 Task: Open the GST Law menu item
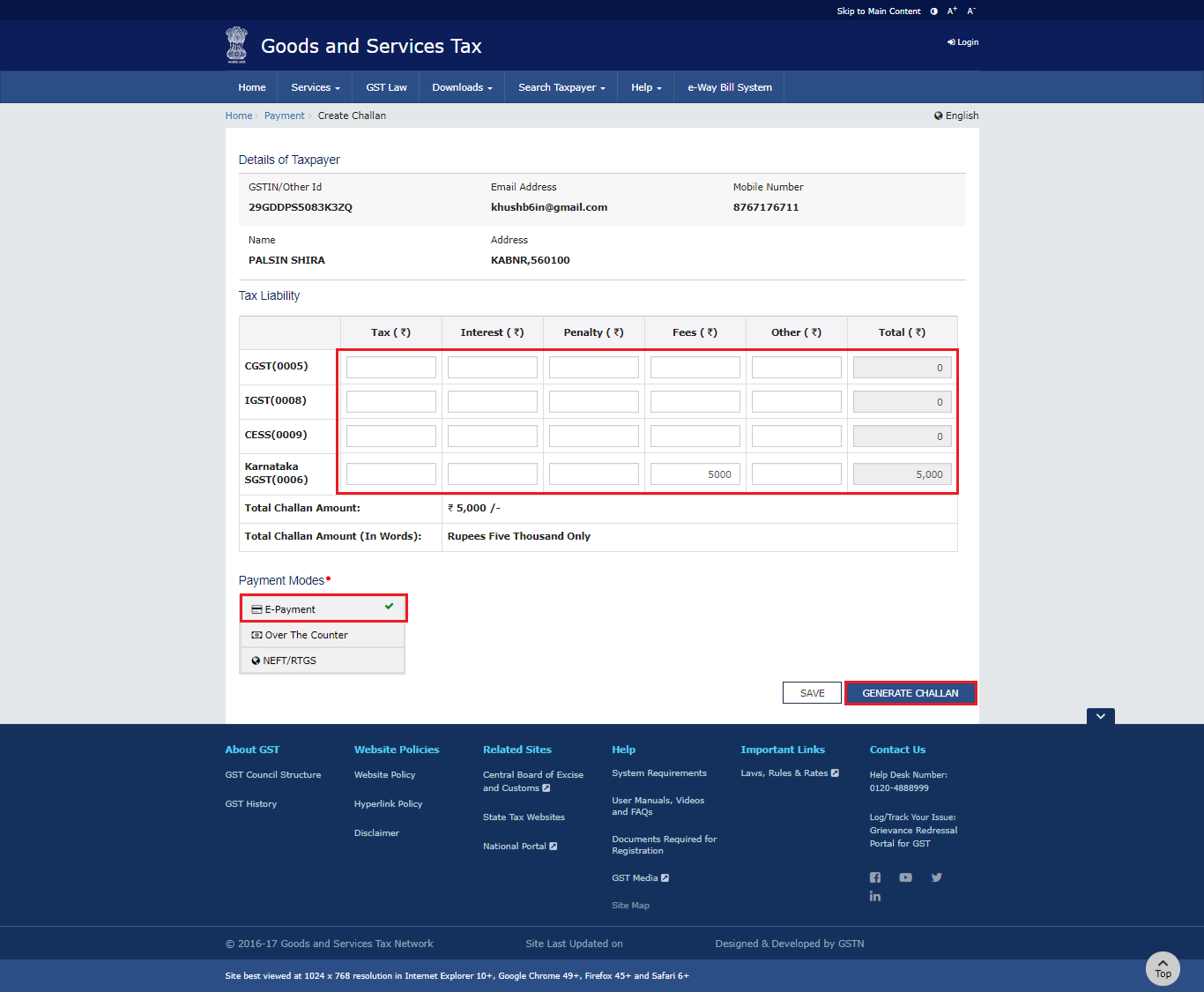tap(386, 86)
